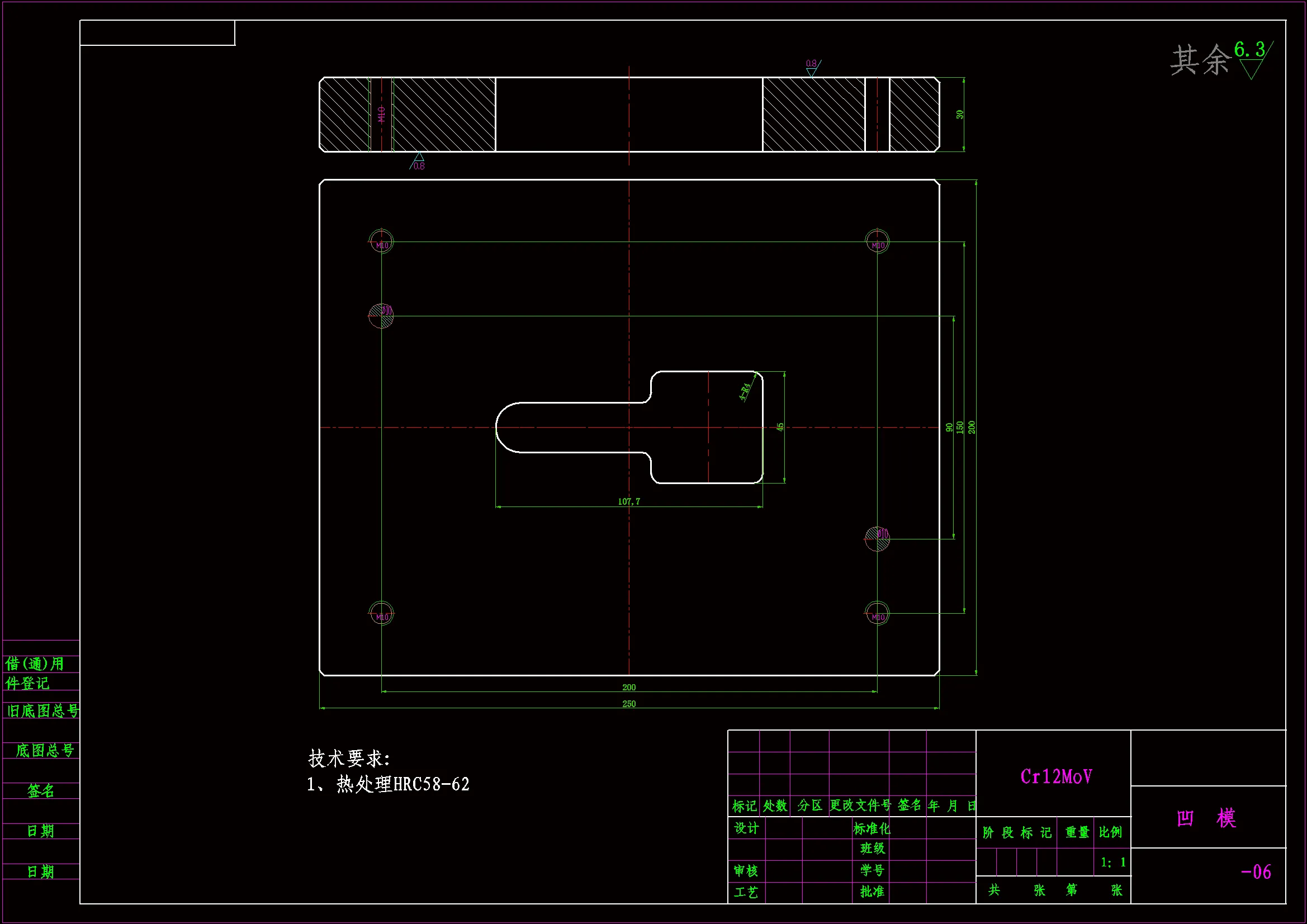Click the 旧底图总号 side label cell
The height and width of the screenshot is (924, 1307).
[42, 711]
